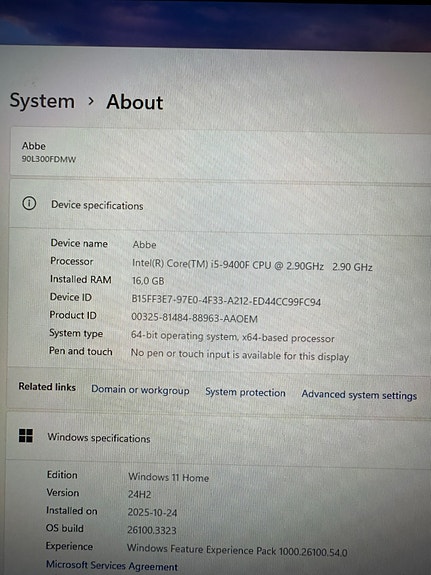Click the Windows 11 Home edition value

click(168, 477)
